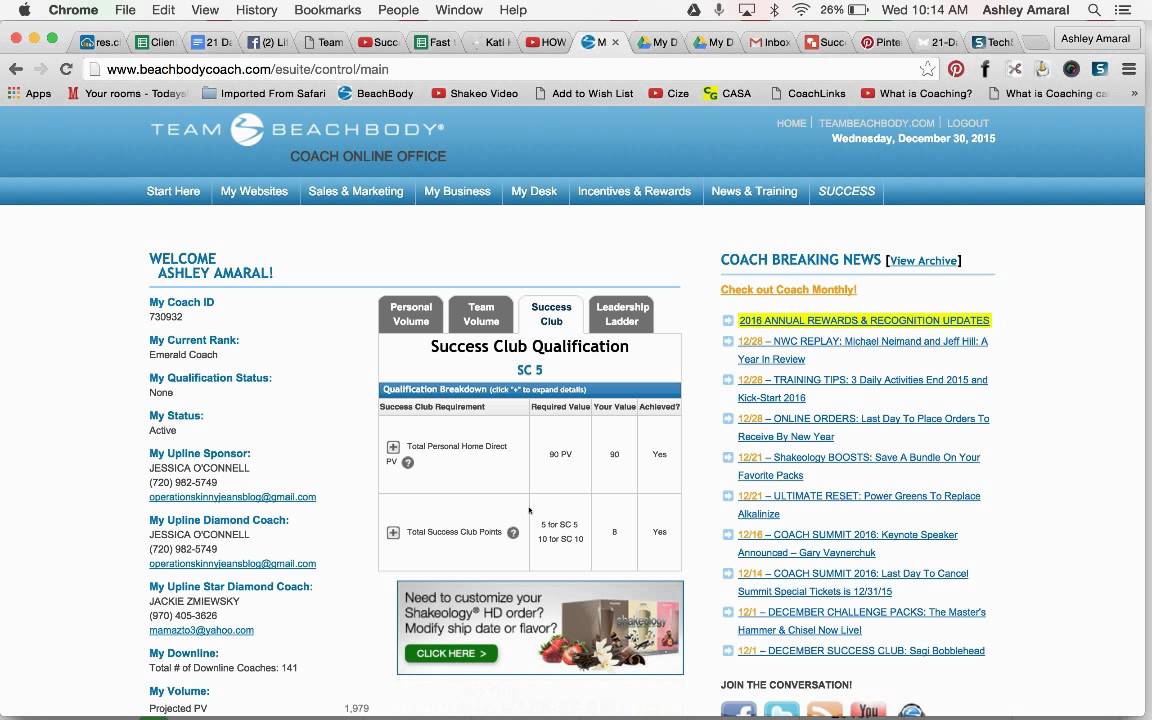
Task: Click help icon beside Total Success Club Points
Action: 513,533
